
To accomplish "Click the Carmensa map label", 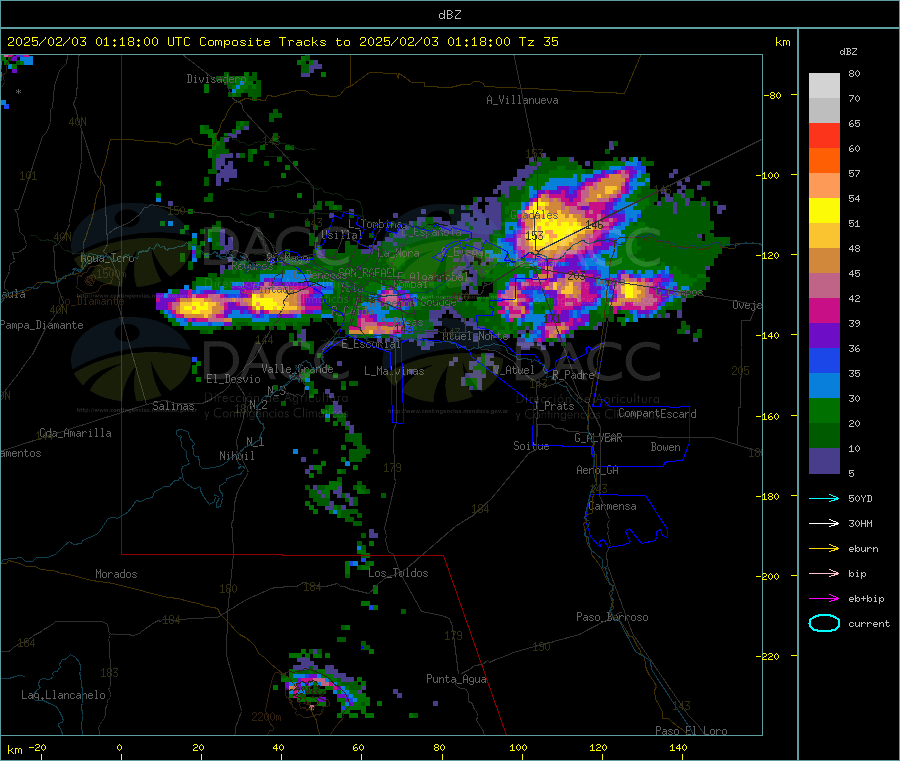I will point(612,506).
